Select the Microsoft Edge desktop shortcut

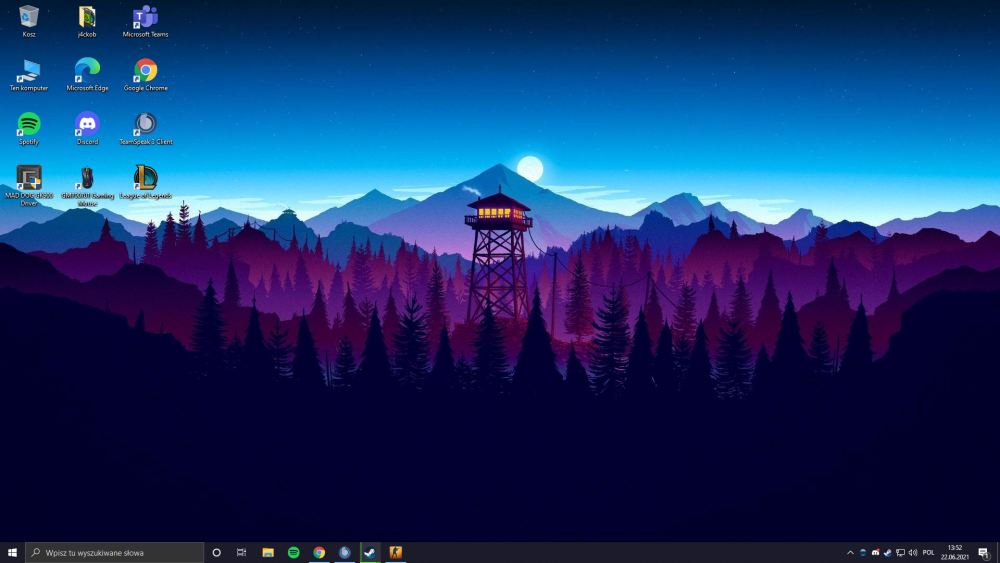pos(87,75)
